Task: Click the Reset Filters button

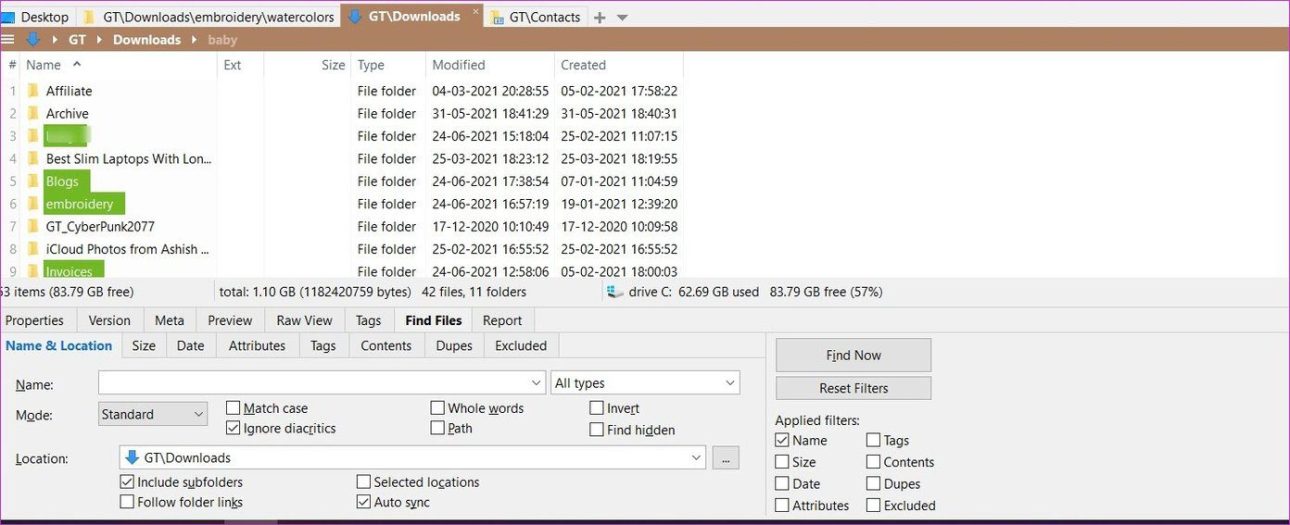Action: click(x=853, y=388)
